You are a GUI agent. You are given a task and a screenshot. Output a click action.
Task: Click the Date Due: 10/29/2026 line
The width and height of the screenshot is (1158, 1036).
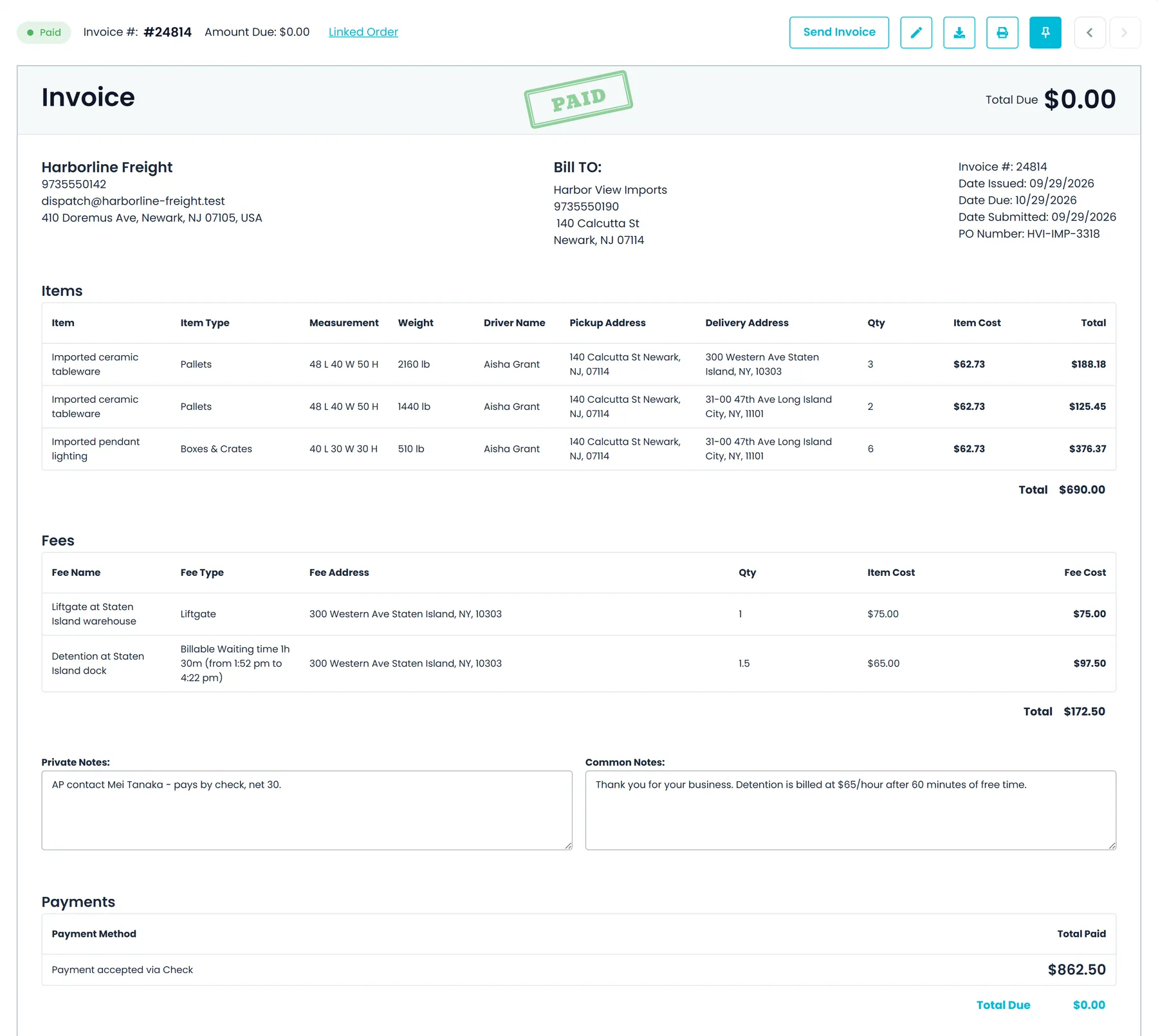[1017, 200]
